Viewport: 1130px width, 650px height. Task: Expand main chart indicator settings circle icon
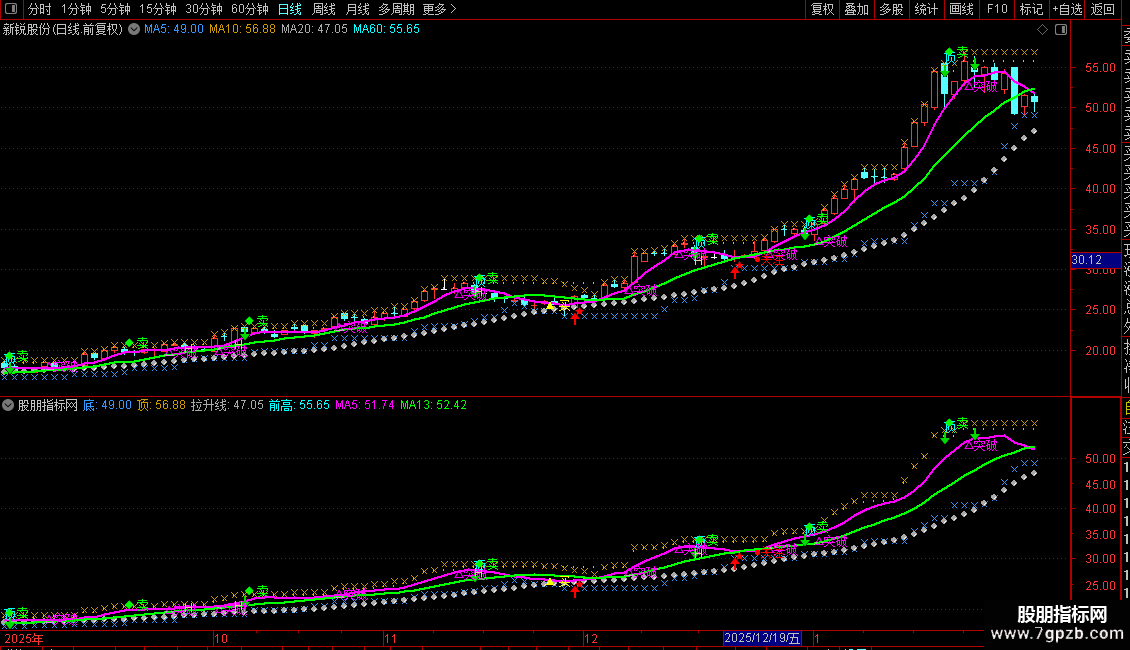134,30
